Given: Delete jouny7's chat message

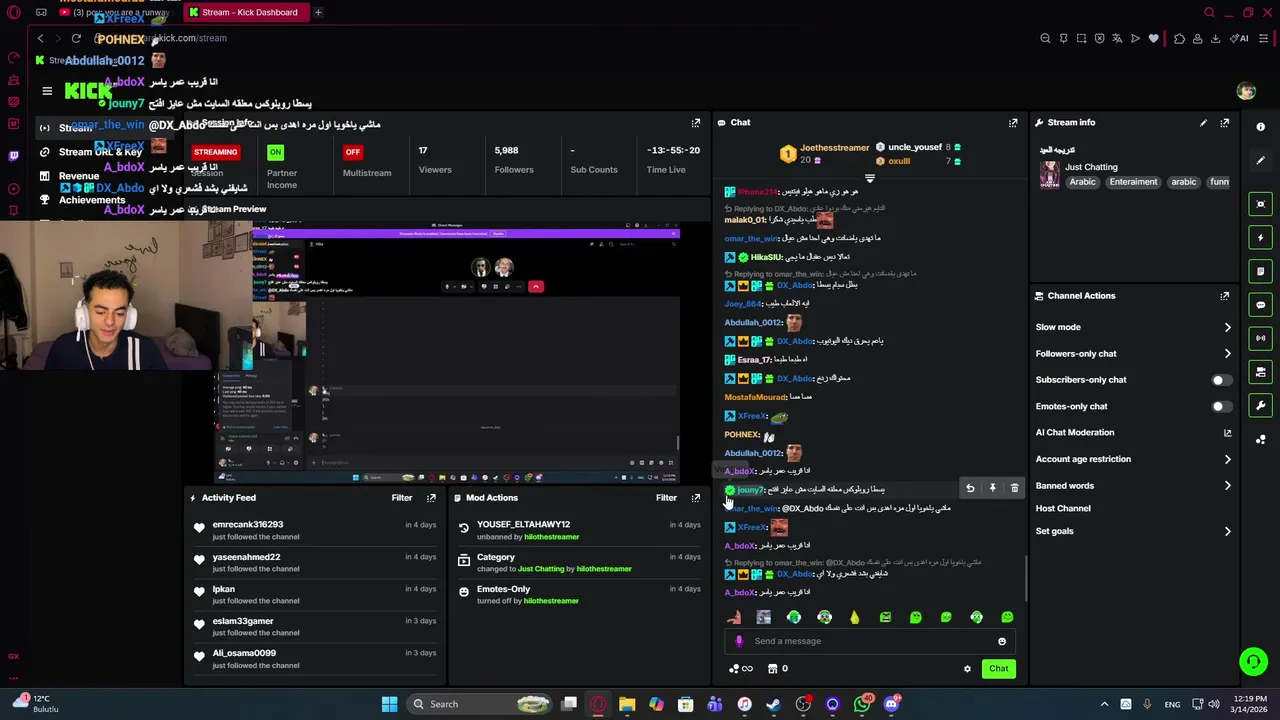Looking at the screenshot, I should click(x=1014, y=488).
